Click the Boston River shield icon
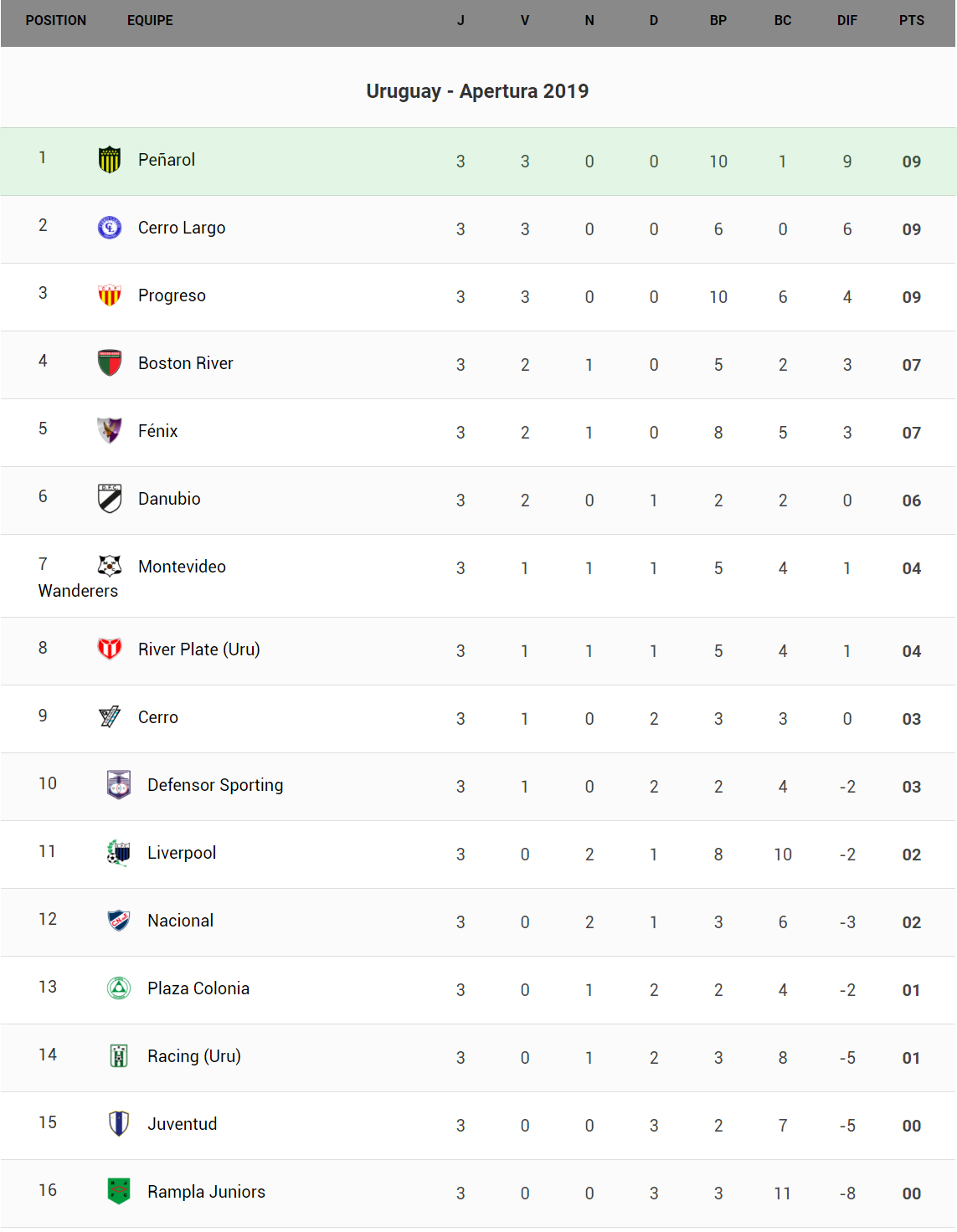The height and width of the screenshot is (1232, 957). pos(110,362)
